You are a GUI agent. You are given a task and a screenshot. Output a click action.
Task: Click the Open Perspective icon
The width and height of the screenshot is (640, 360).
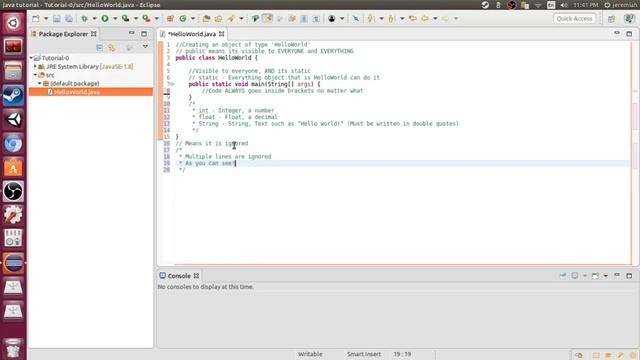(611, 19)
